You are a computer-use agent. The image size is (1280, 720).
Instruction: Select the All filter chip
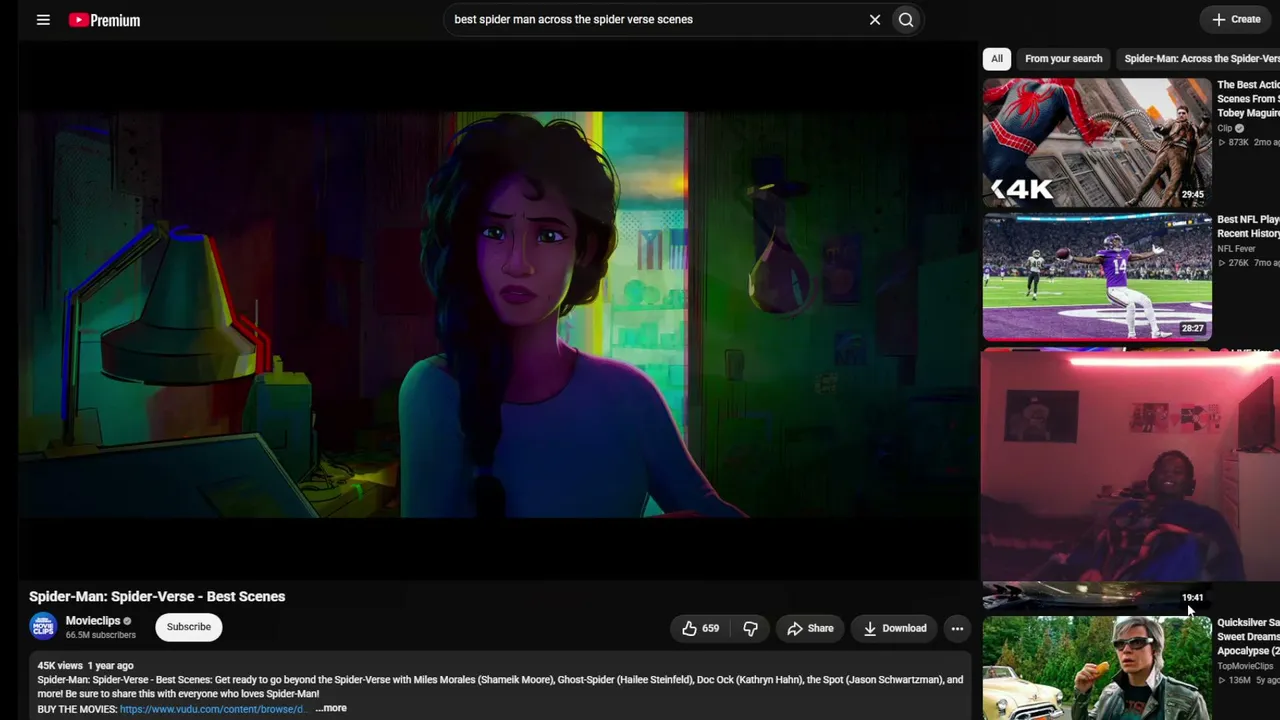(997, 59)
